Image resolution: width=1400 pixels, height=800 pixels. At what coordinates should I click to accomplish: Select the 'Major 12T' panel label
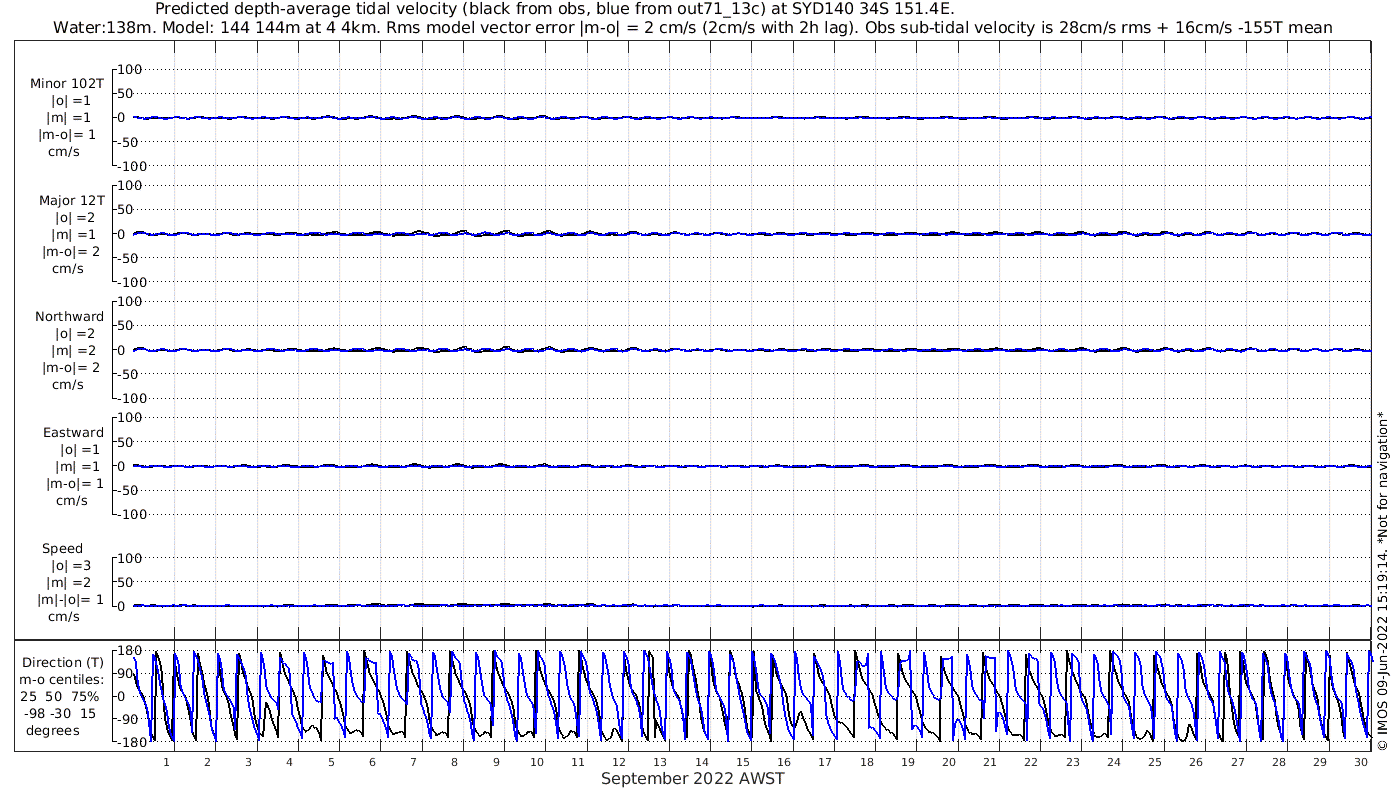point(71,200)
